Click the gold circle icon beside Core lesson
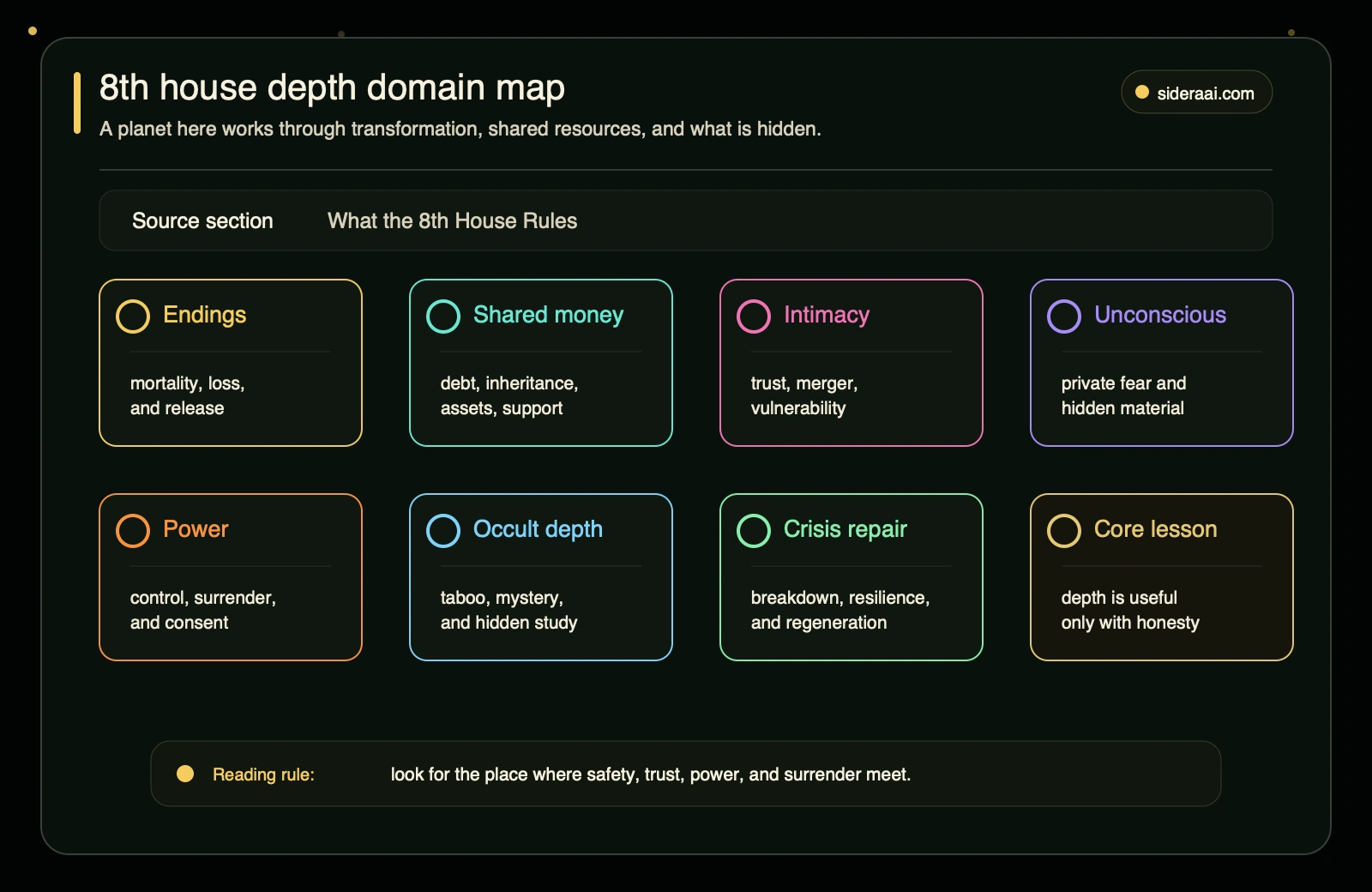1372x892 pixels. pyautogui.click(x=1064, y=531)
